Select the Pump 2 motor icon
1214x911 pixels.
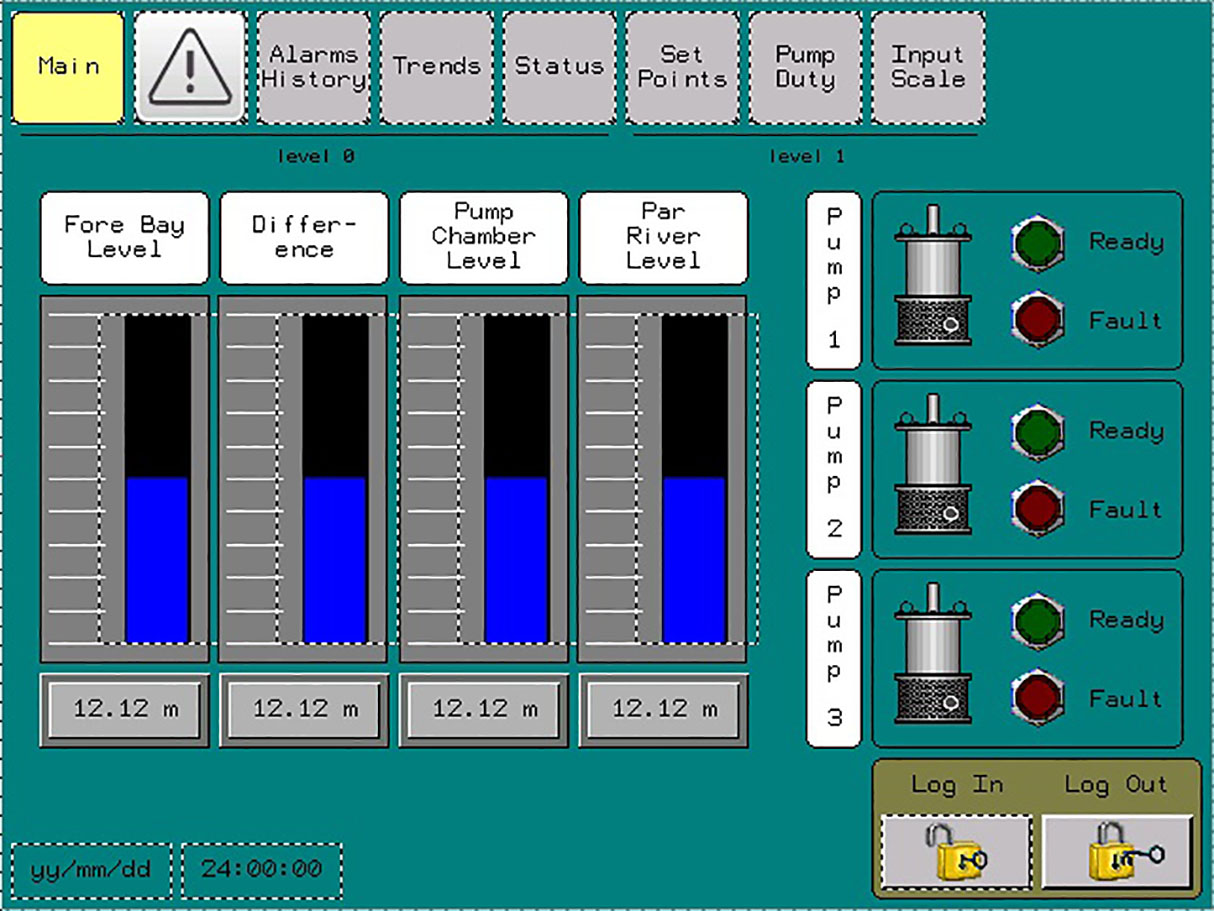pos(934,465)
